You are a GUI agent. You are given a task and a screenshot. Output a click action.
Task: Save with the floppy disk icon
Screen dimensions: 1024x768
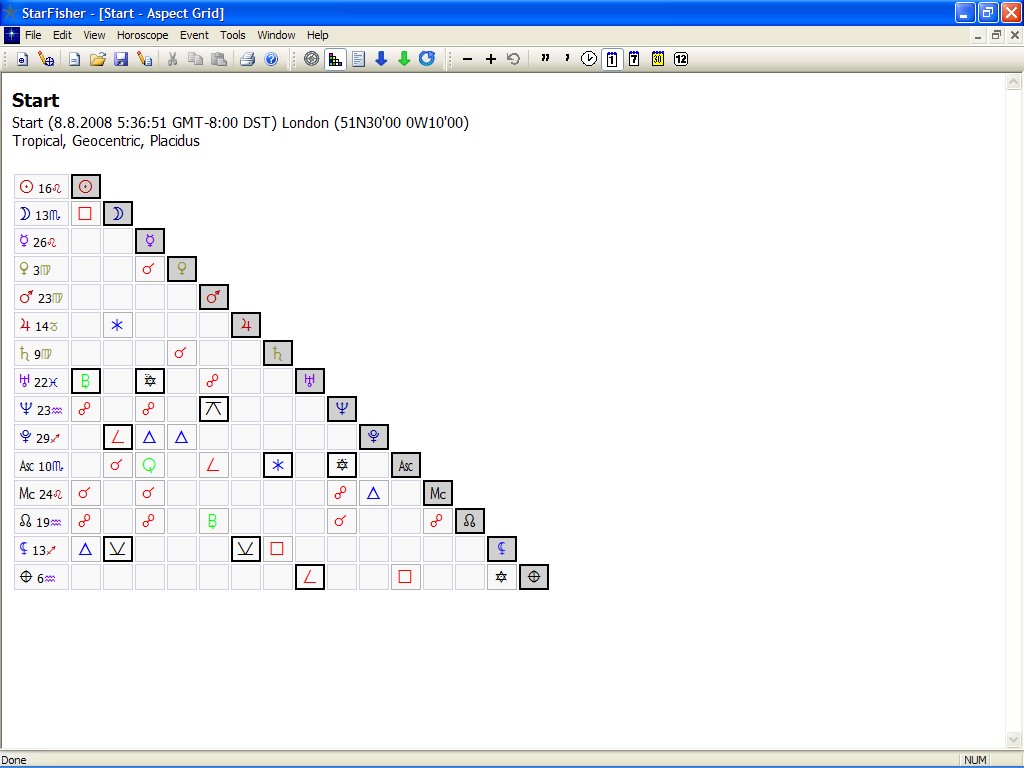pos(121,59)
